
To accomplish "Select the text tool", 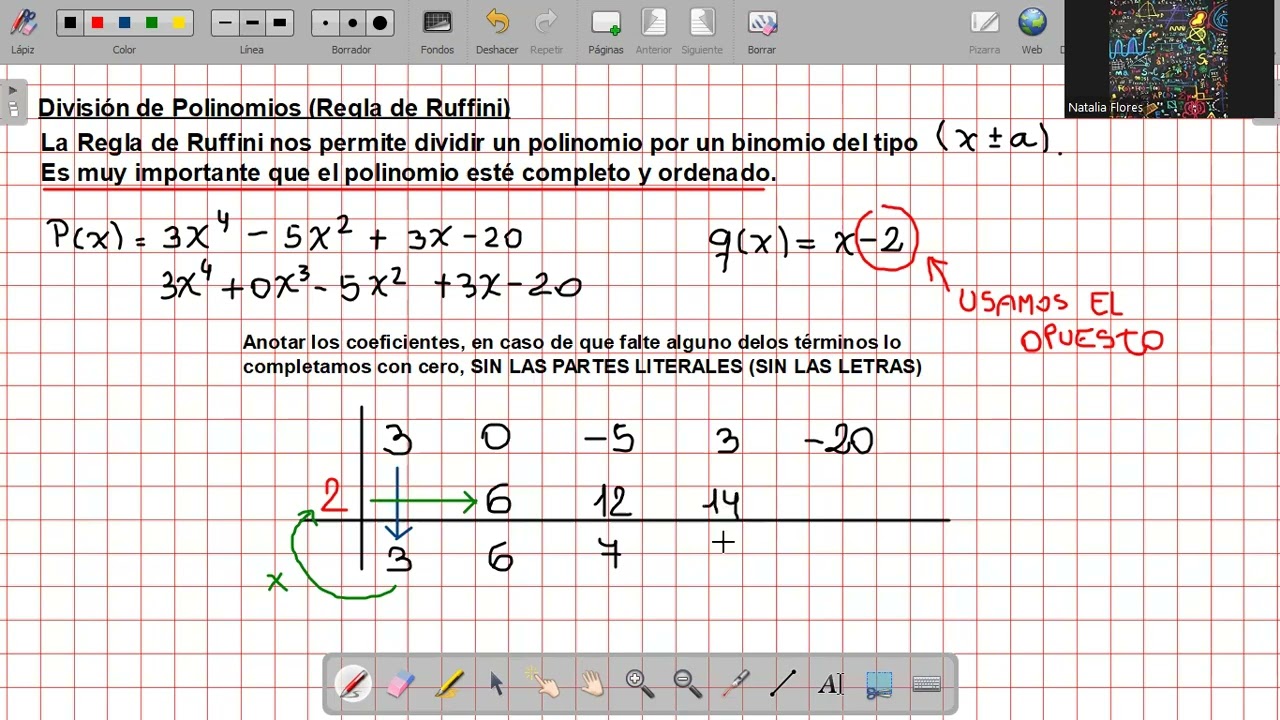I will [831, 684].
